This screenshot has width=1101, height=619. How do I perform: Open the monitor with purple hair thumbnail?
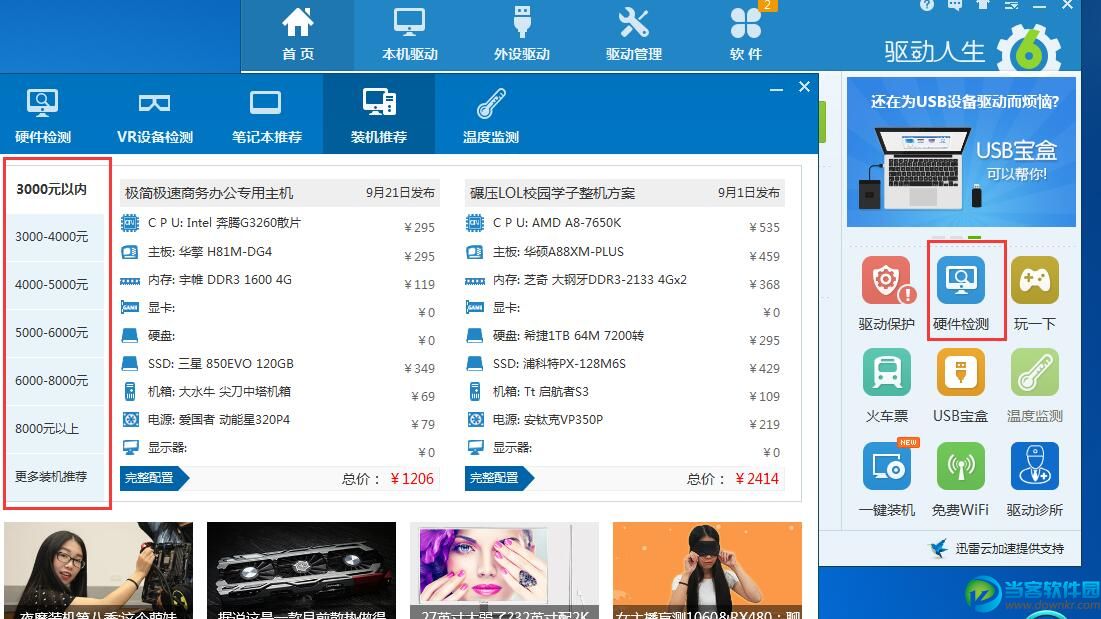coord(504,570)
